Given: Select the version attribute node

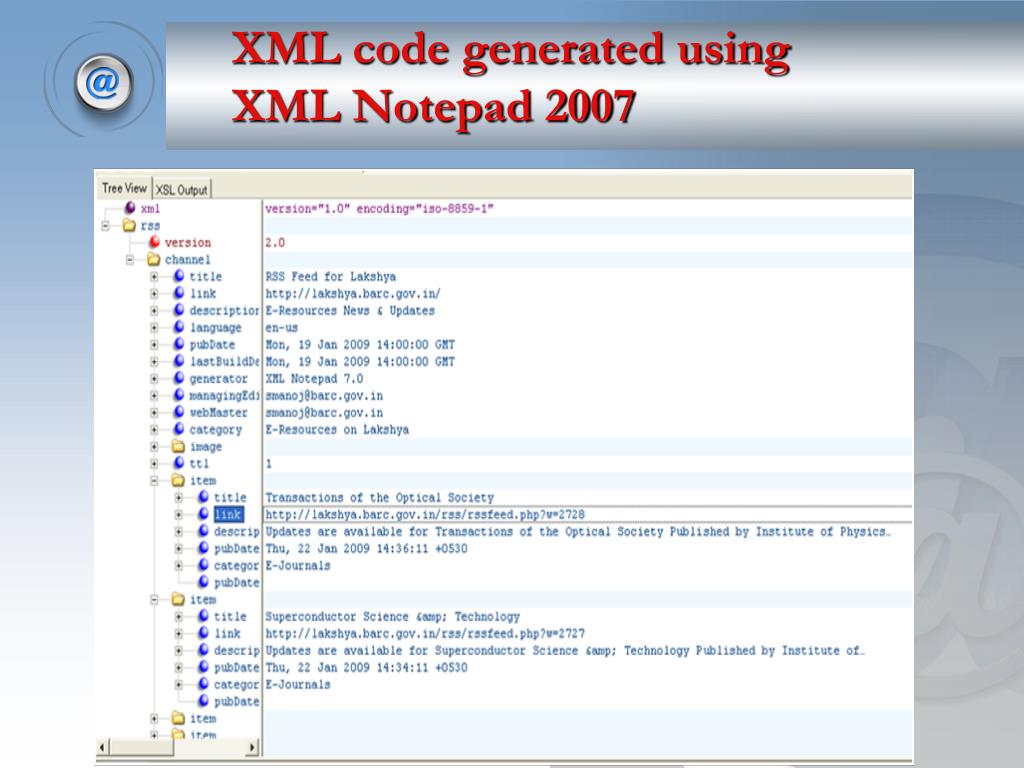Looking at the screenshot, I should pyautogui.click(x=187, y=243).
